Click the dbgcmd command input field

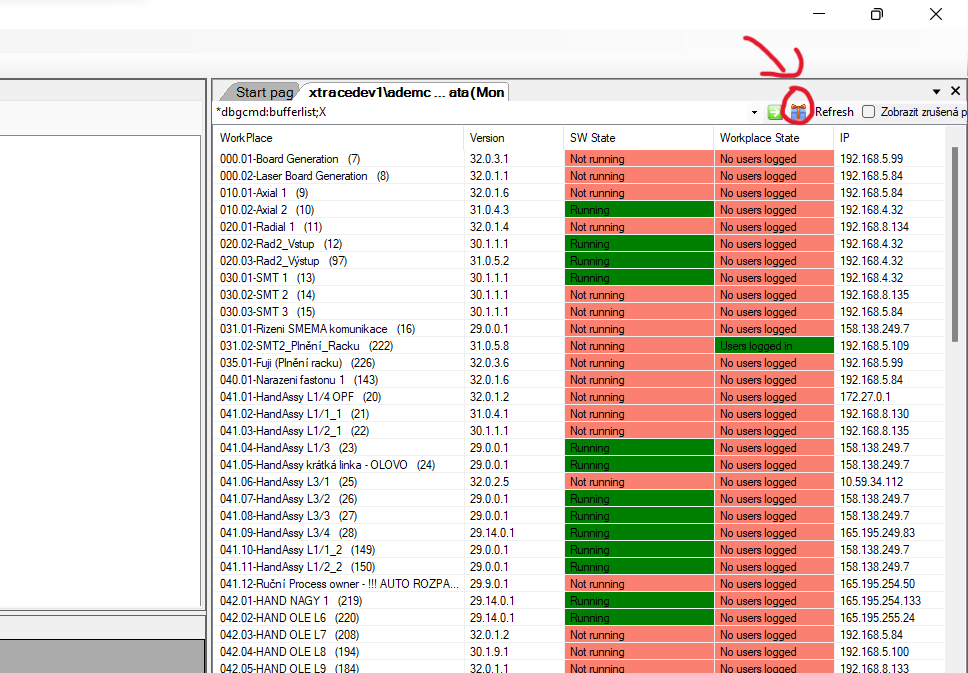pyautogui.click(x=480, y=112)
